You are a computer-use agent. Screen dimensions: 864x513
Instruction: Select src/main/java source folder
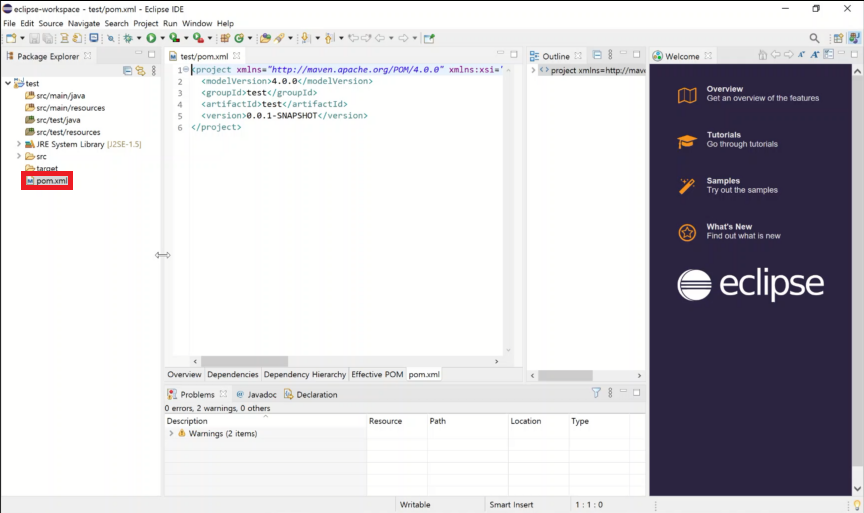[55, 95]
